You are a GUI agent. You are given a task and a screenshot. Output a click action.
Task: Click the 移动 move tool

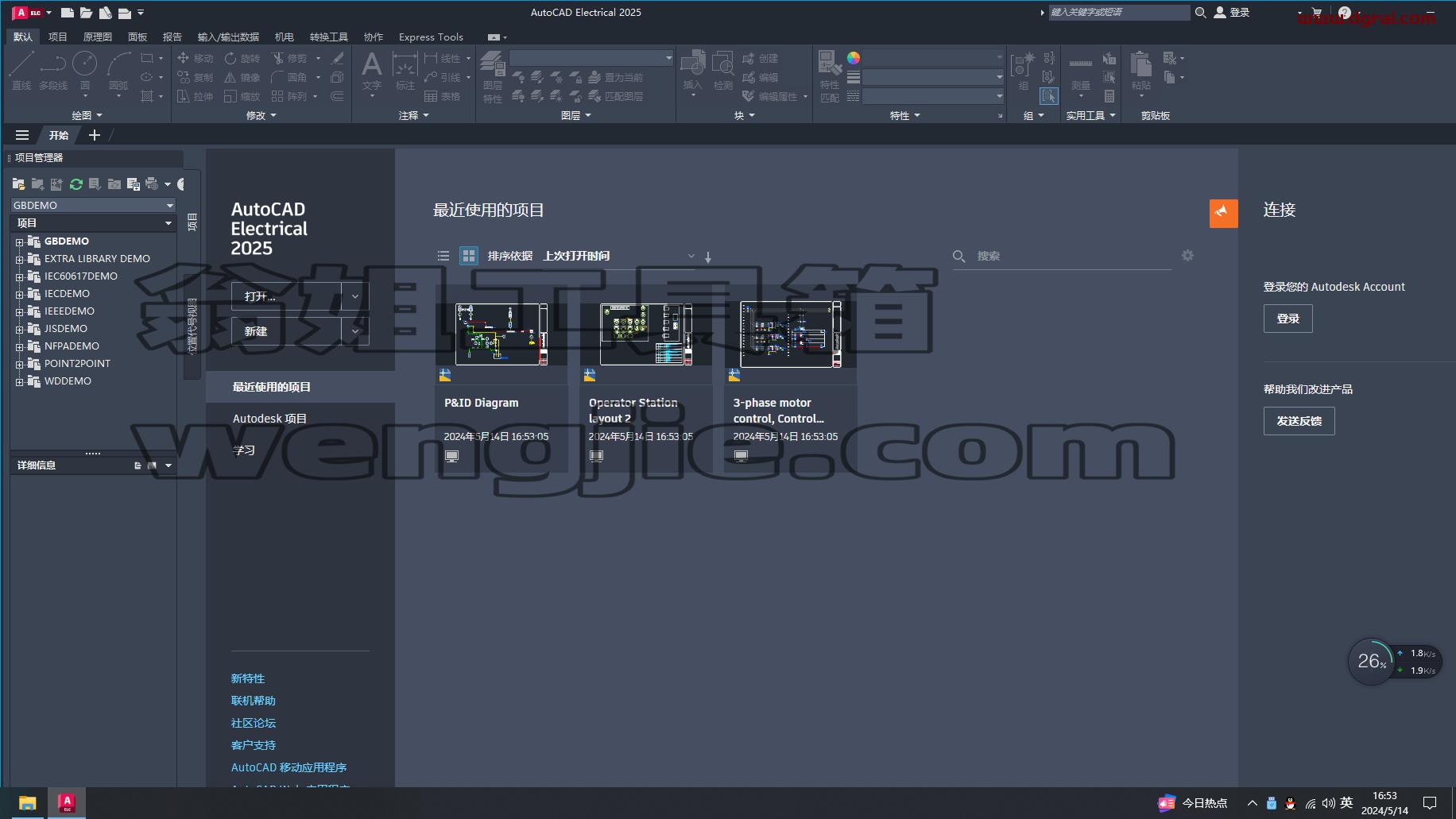[x=196, y=58]
